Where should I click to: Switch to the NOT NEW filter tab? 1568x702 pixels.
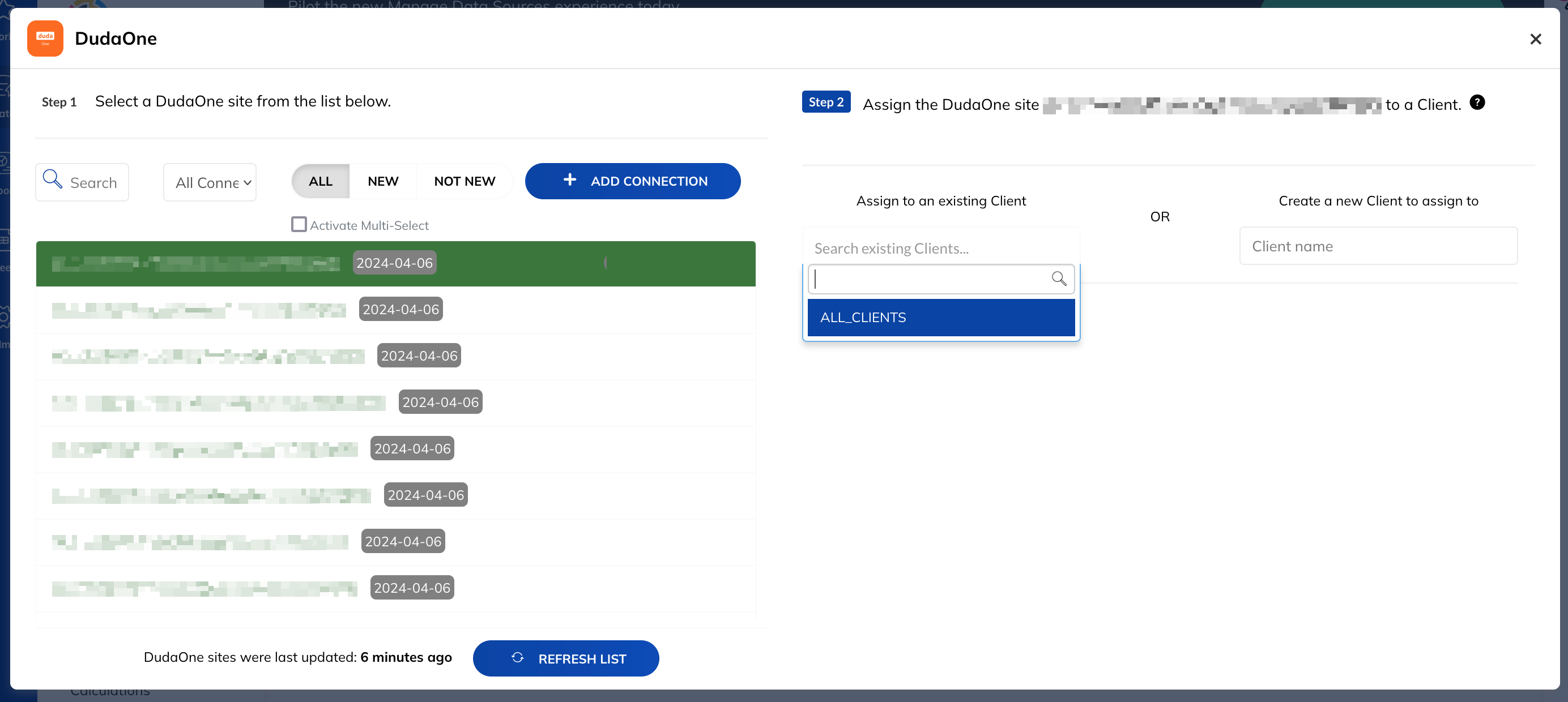(x=464, y=181)
